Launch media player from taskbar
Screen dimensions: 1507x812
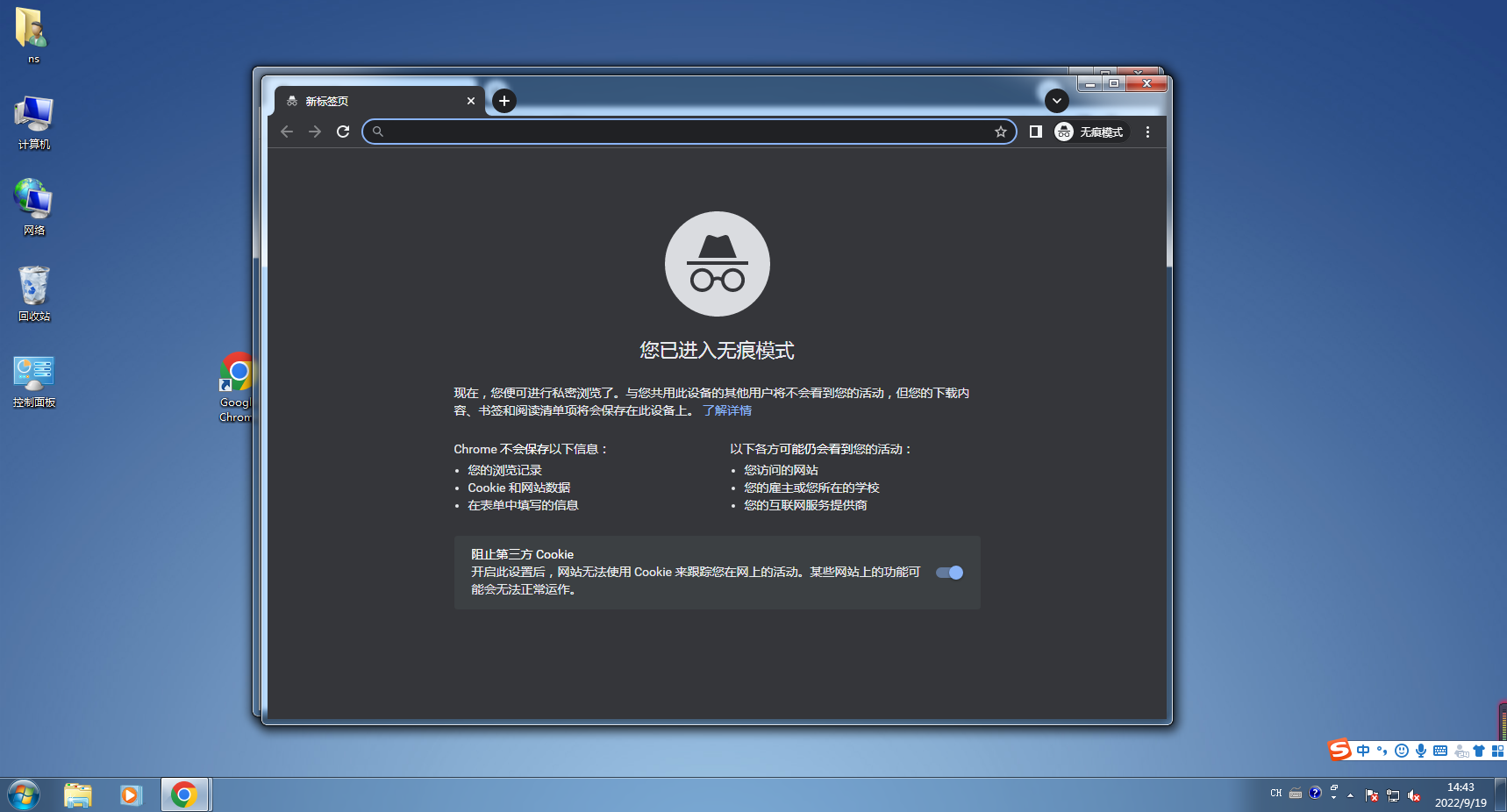[x=131, y=794]
